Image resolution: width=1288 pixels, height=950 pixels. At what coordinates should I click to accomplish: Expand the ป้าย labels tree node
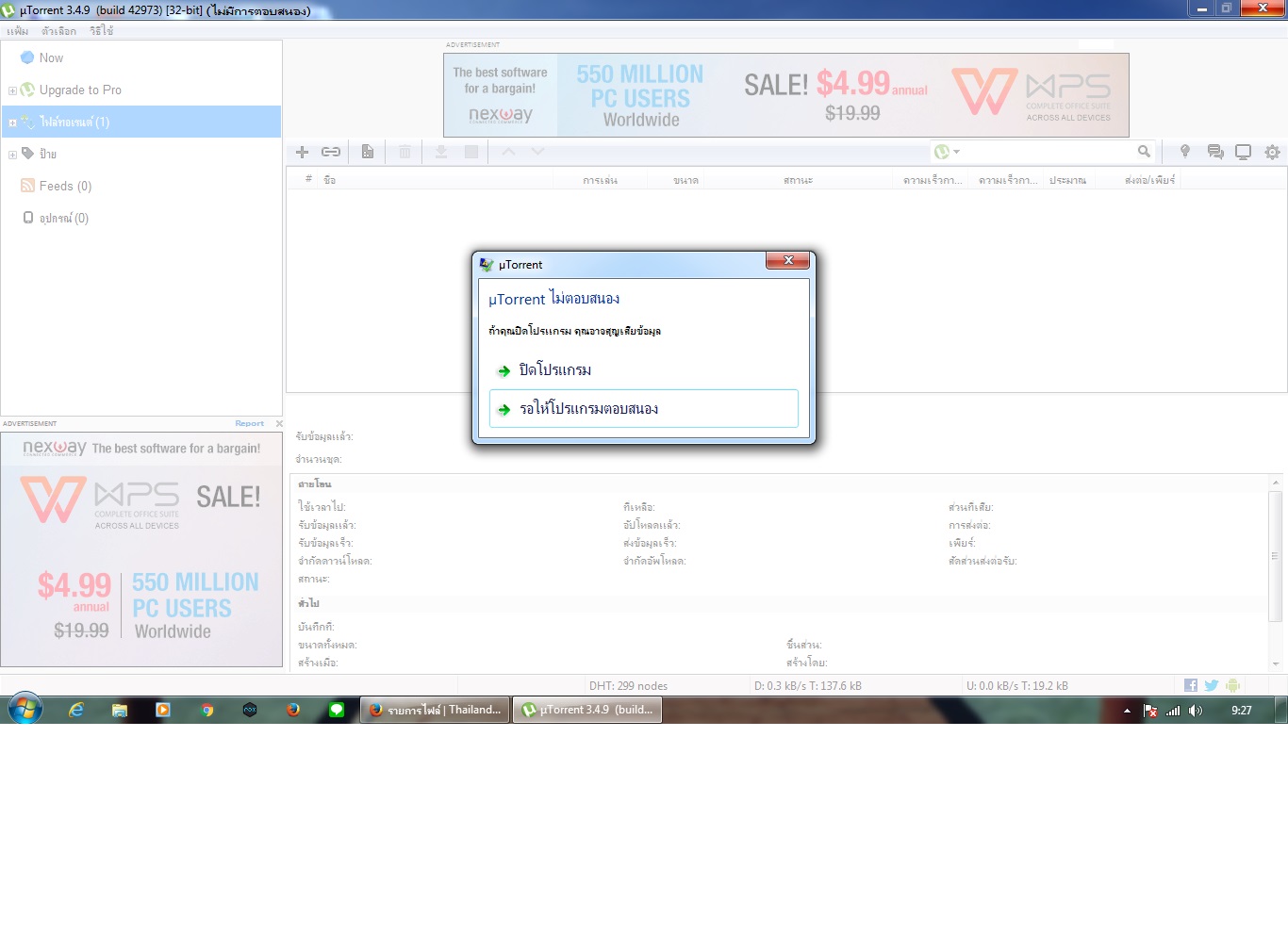(12, 155)
